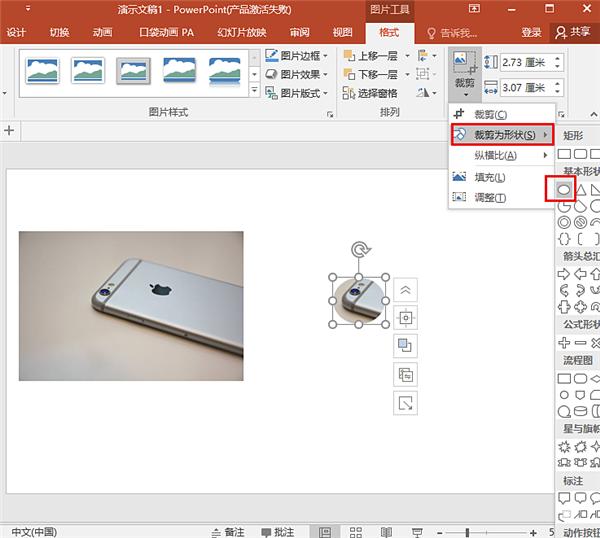Switch to slide sorter view
Viewport: 600px width, 538px height.
[353, 531]
